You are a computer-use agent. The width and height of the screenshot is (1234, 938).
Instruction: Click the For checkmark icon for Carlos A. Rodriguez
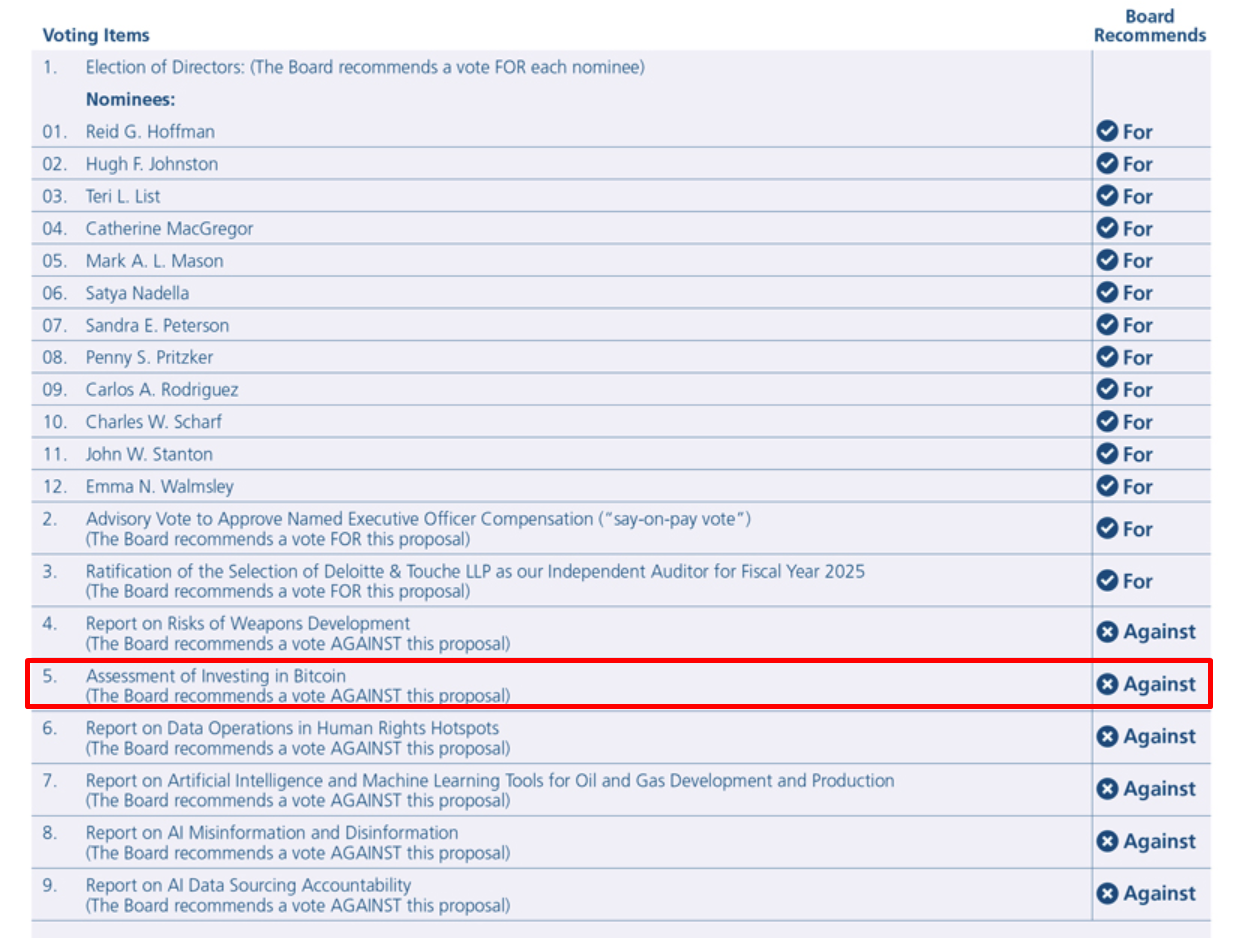point(1107,389)
